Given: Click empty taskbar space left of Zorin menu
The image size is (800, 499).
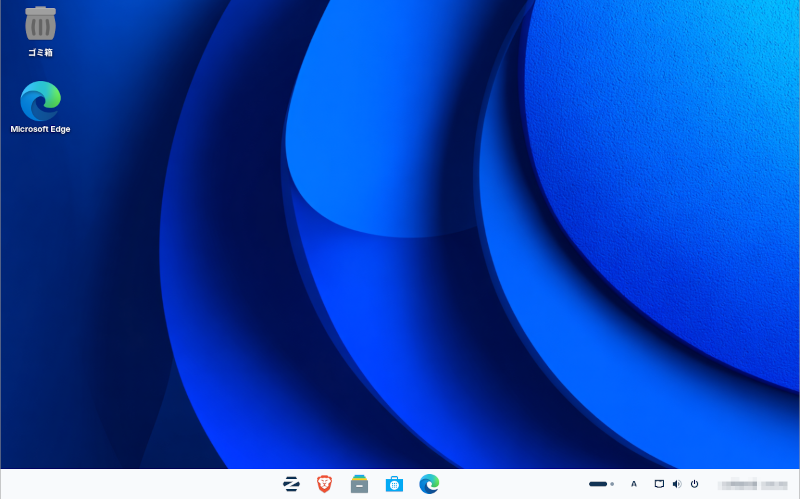Looking at the screenshot, I should [x=140, y=484].
